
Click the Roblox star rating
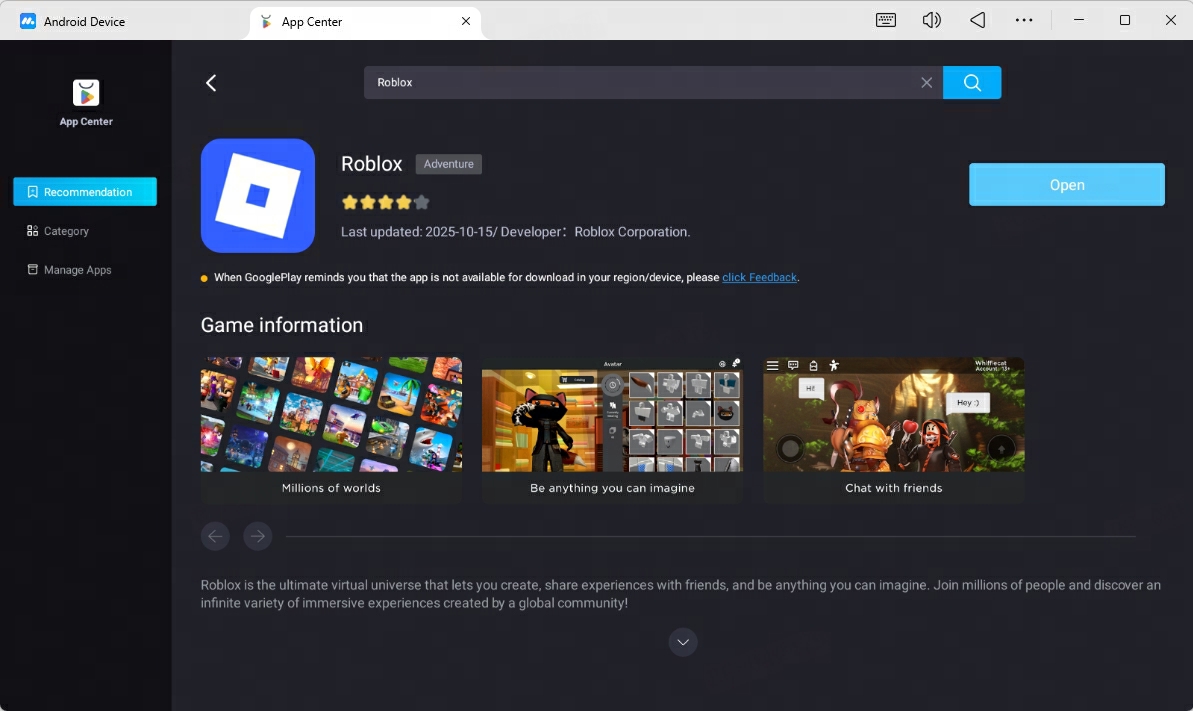pyautogui.click(x=385, y=201)
